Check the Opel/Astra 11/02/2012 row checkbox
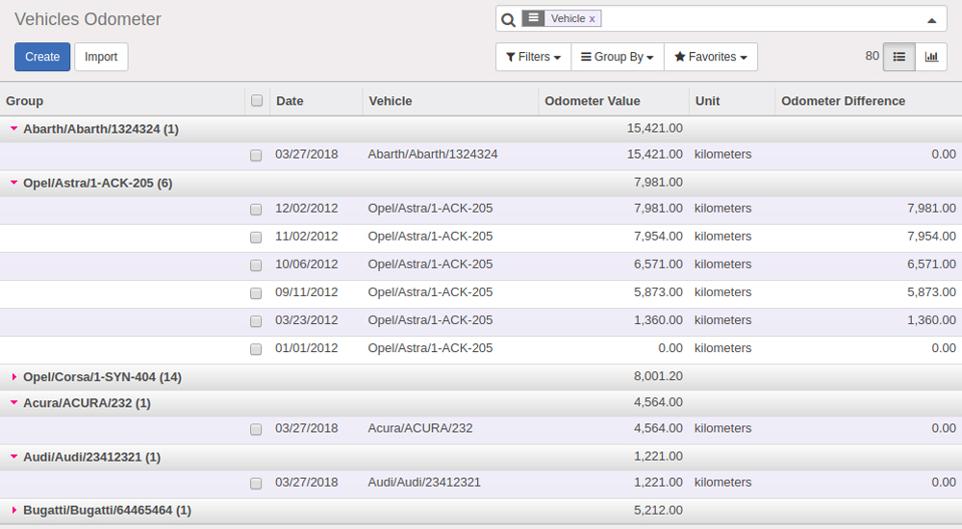962x529 pixels. (x=256, y=237)
